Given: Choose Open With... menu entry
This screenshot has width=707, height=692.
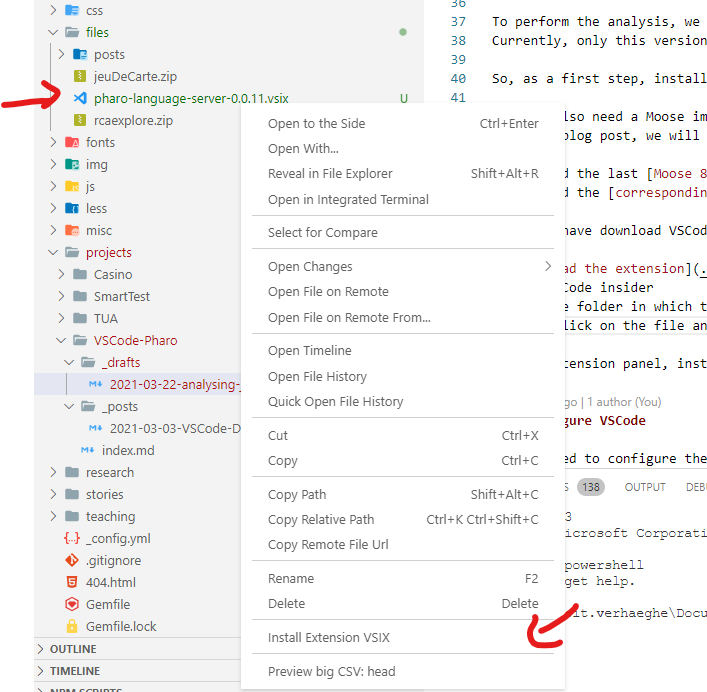Looking at the screenshot, I should [x=403, y=148].
